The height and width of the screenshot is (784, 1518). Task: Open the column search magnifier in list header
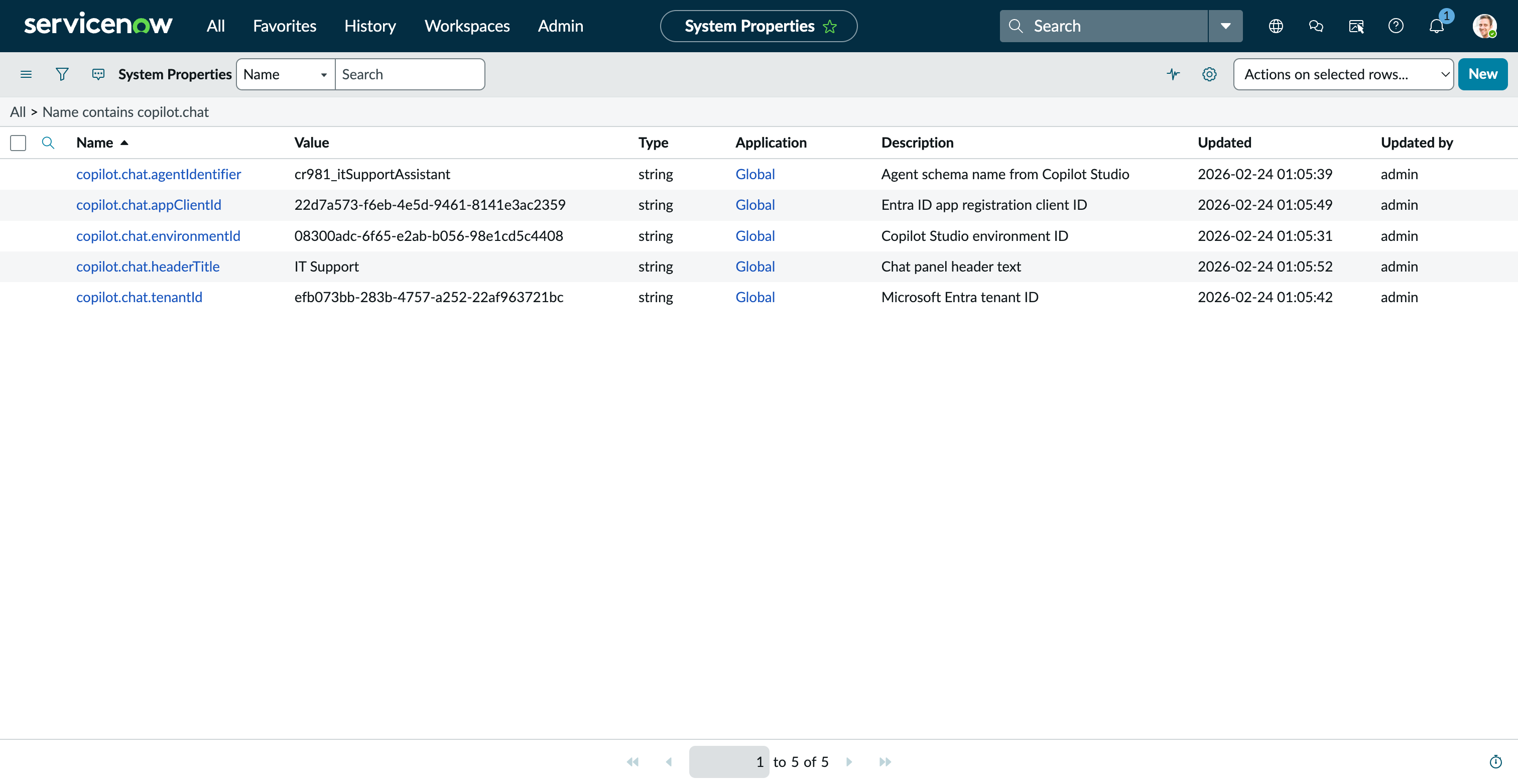(48, 143)
